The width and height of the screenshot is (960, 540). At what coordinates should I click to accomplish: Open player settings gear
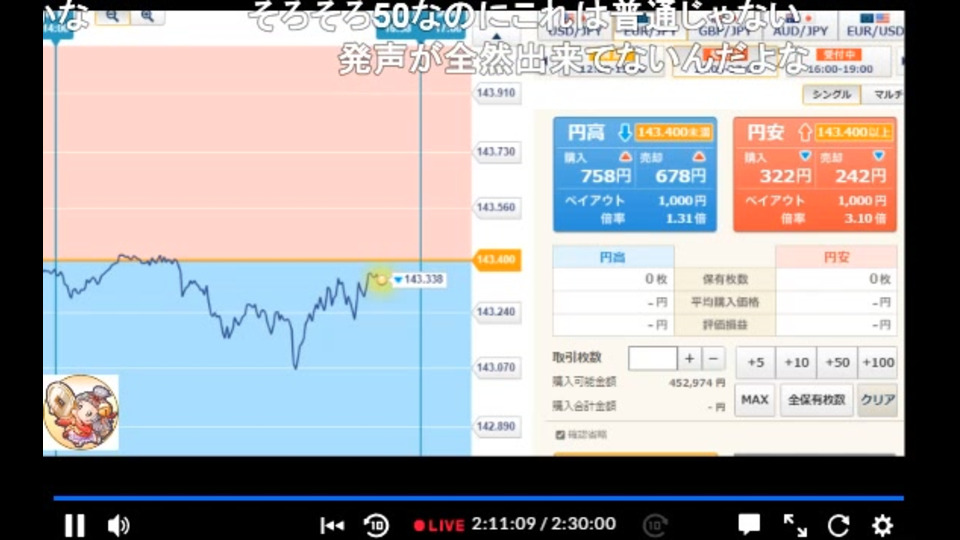point(882,525)
